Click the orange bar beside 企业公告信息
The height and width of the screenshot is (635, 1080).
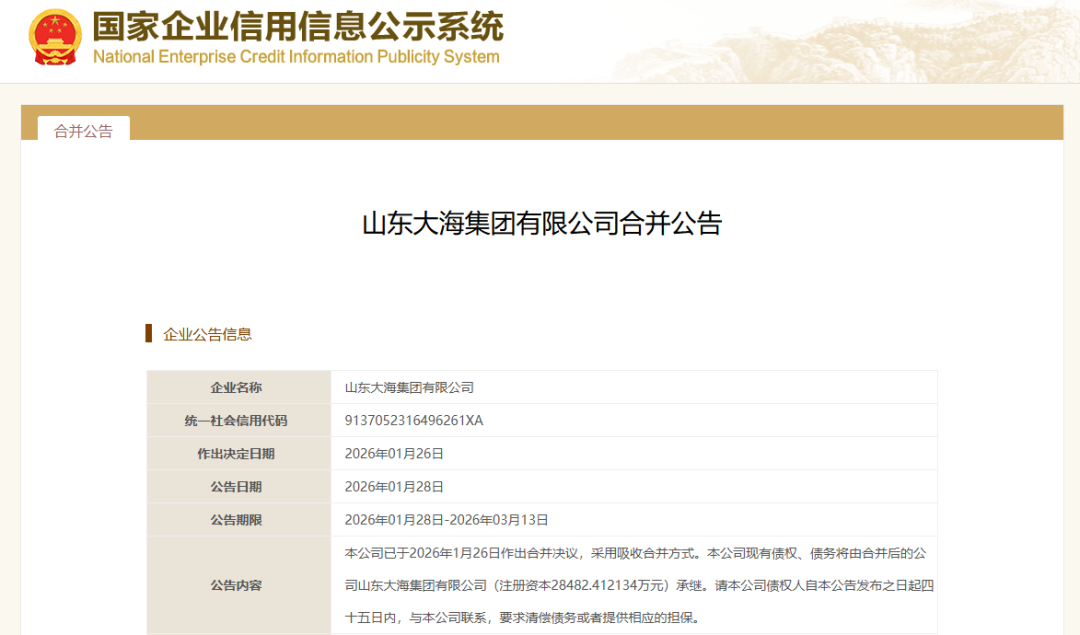pos(149,334)
